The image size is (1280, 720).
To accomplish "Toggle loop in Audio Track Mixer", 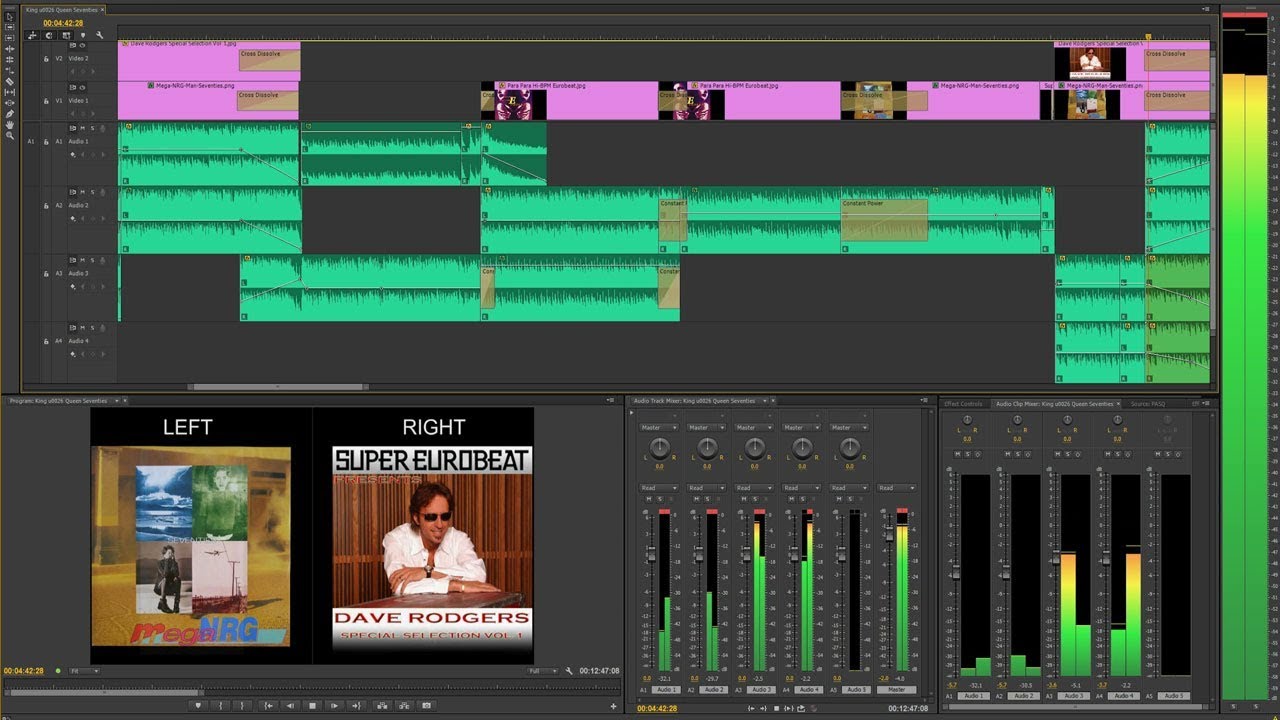I will coord(800,708).
